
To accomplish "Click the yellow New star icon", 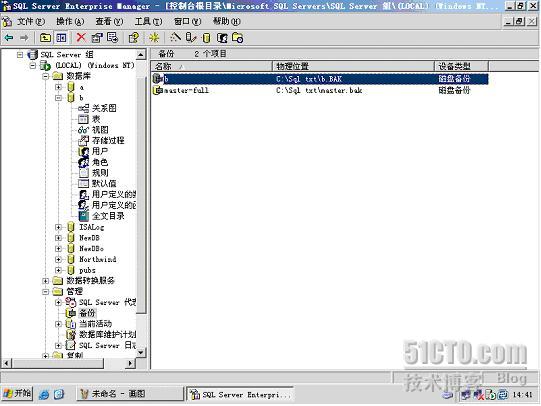I will pyautogui.click(x=154, y=38).
